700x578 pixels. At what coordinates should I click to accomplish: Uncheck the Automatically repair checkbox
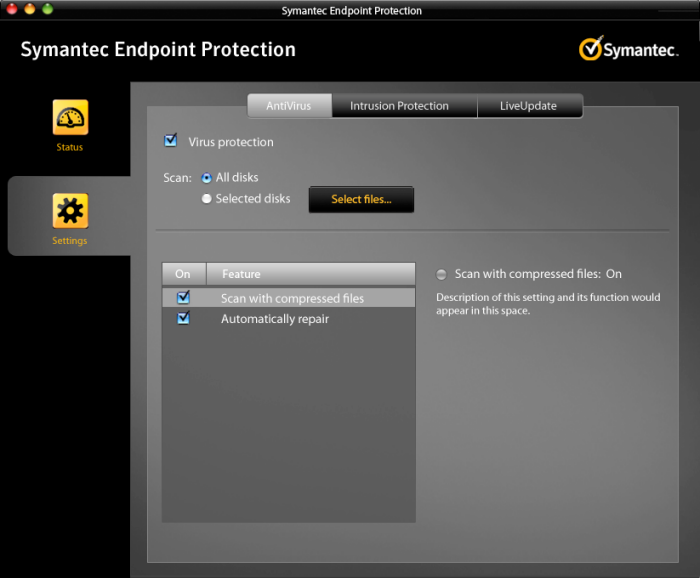(183, 318)
